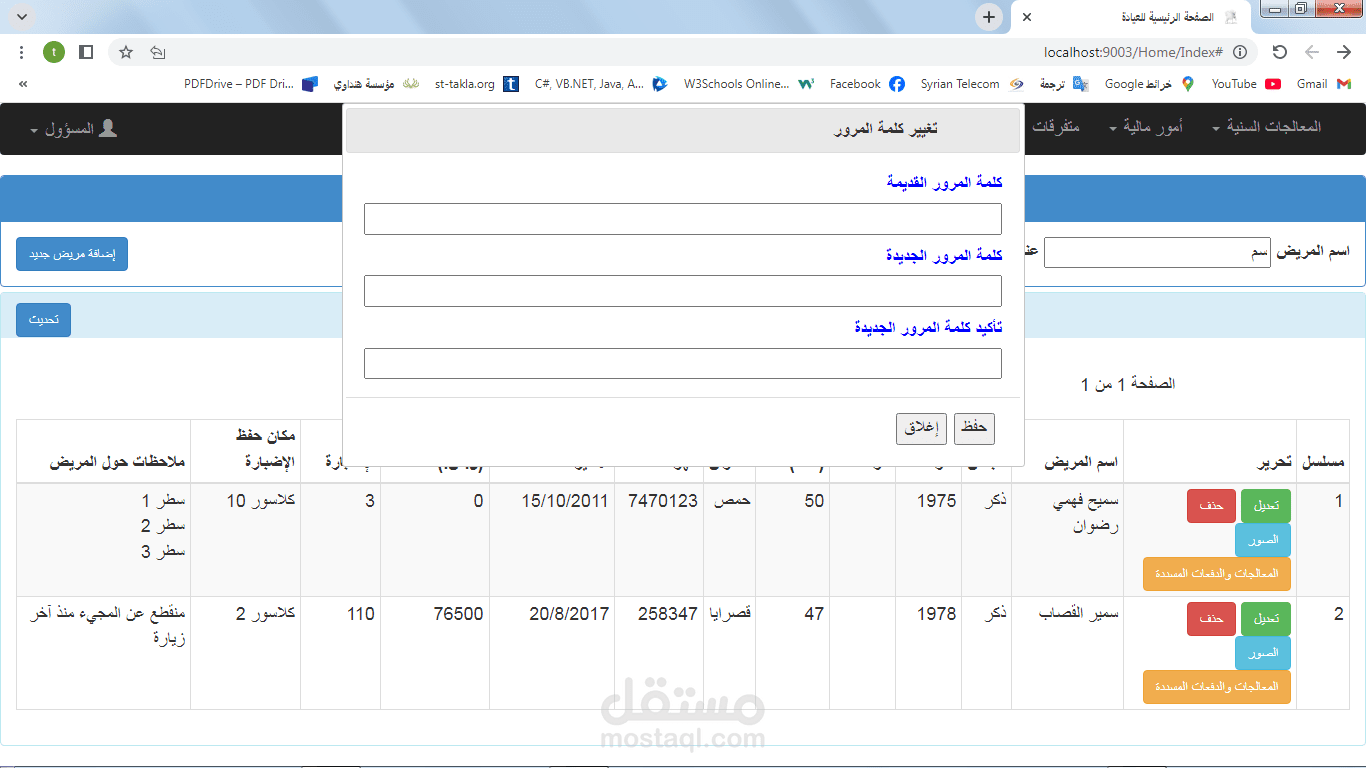This screenshot has height=768, width=1366.
Task: Expand the المعالجات السنية menu
Action: click(1266, 127)
